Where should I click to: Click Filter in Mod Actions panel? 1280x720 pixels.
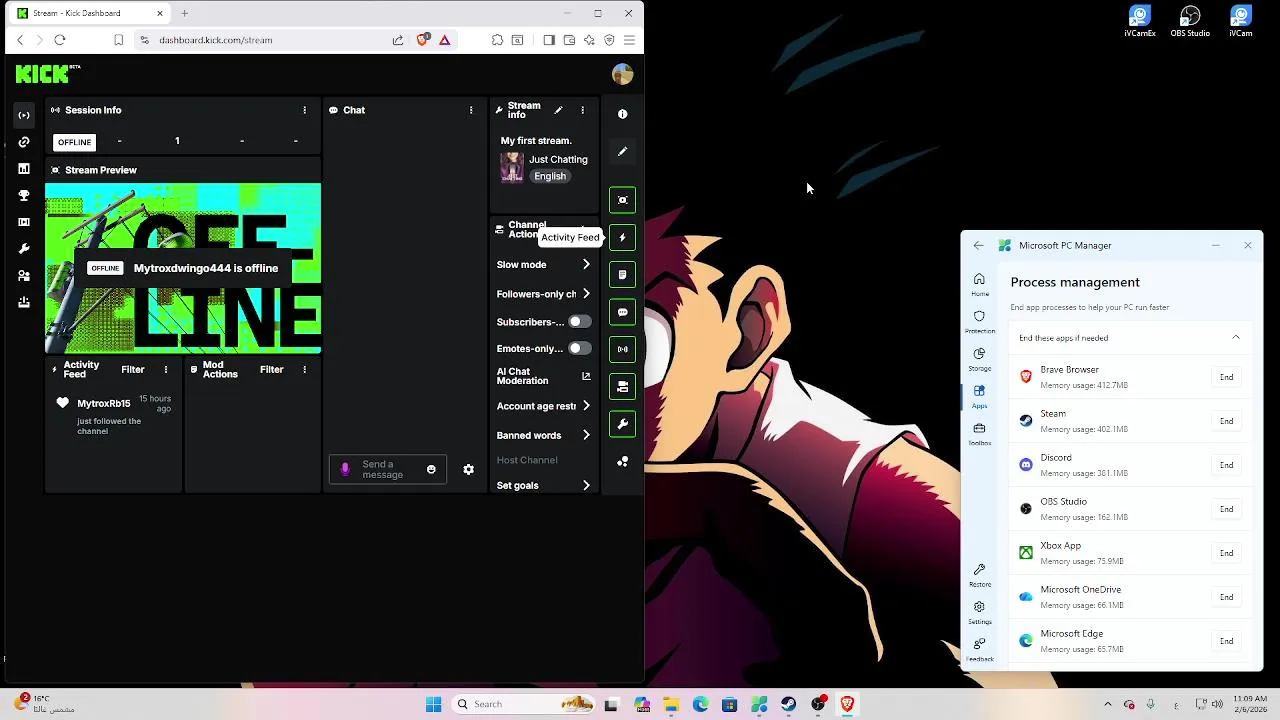pyautogui.click(x=272, y=370)
